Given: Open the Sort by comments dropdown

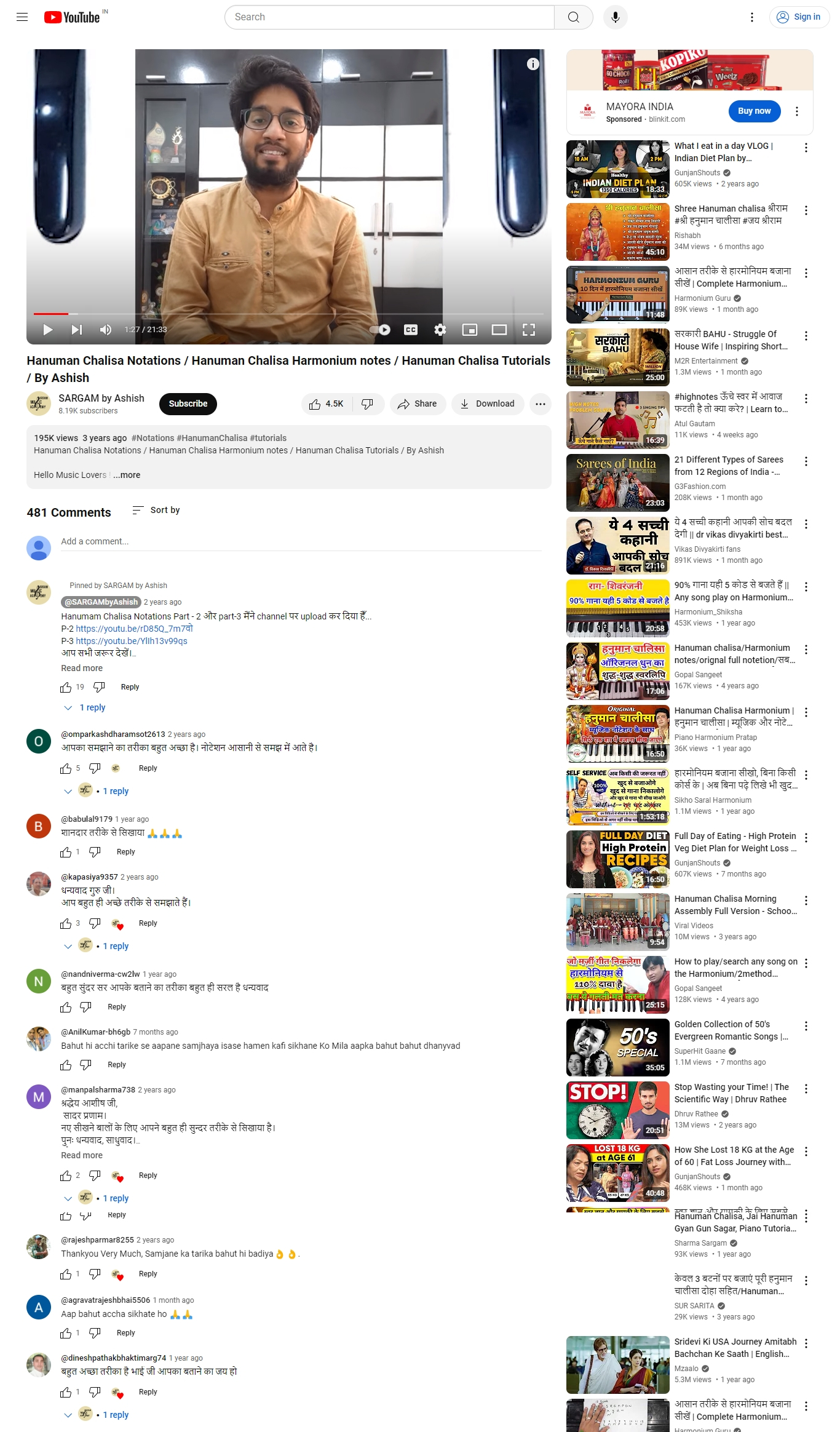Looking at the screenshot, I should 156,510.
